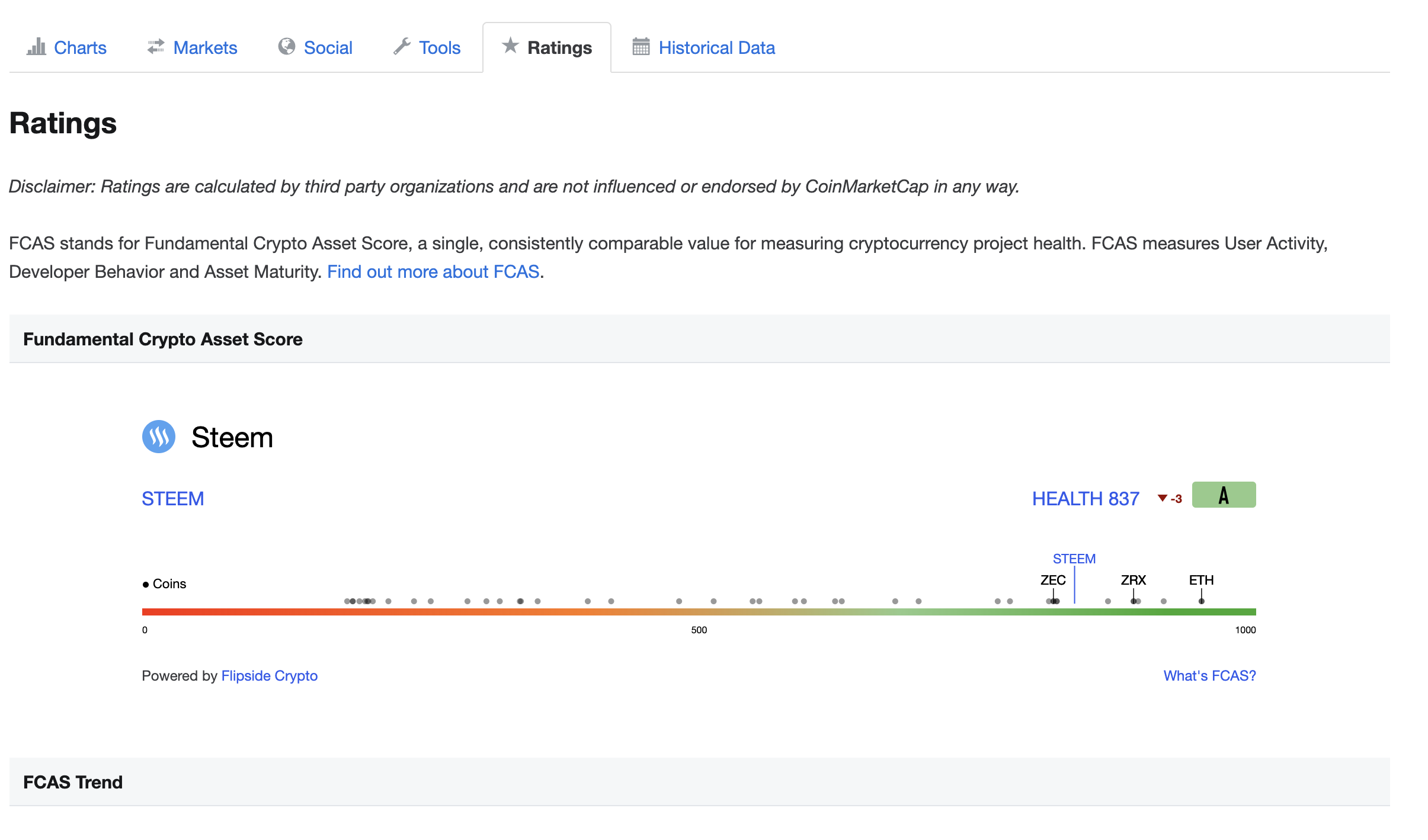Click the ETH marker on score scale

point(1201,601)
